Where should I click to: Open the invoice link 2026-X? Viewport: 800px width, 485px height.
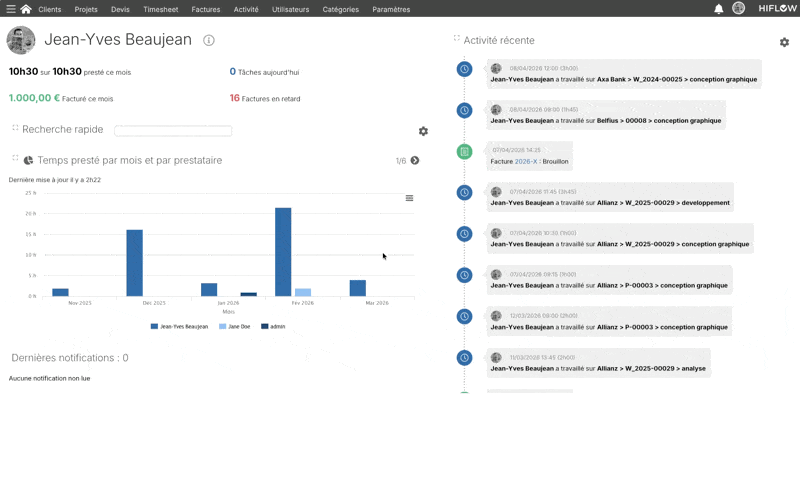(x=526, y=161)
